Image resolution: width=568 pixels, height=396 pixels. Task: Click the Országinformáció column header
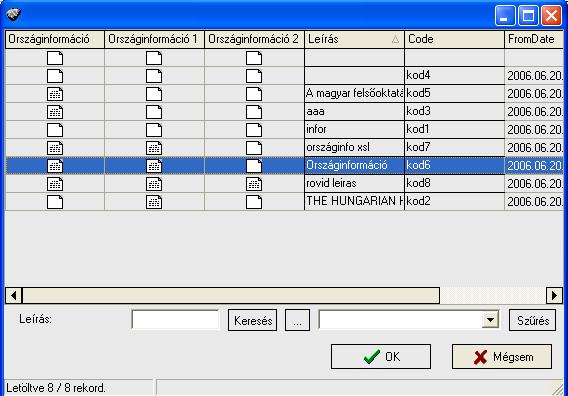point(55,39)
